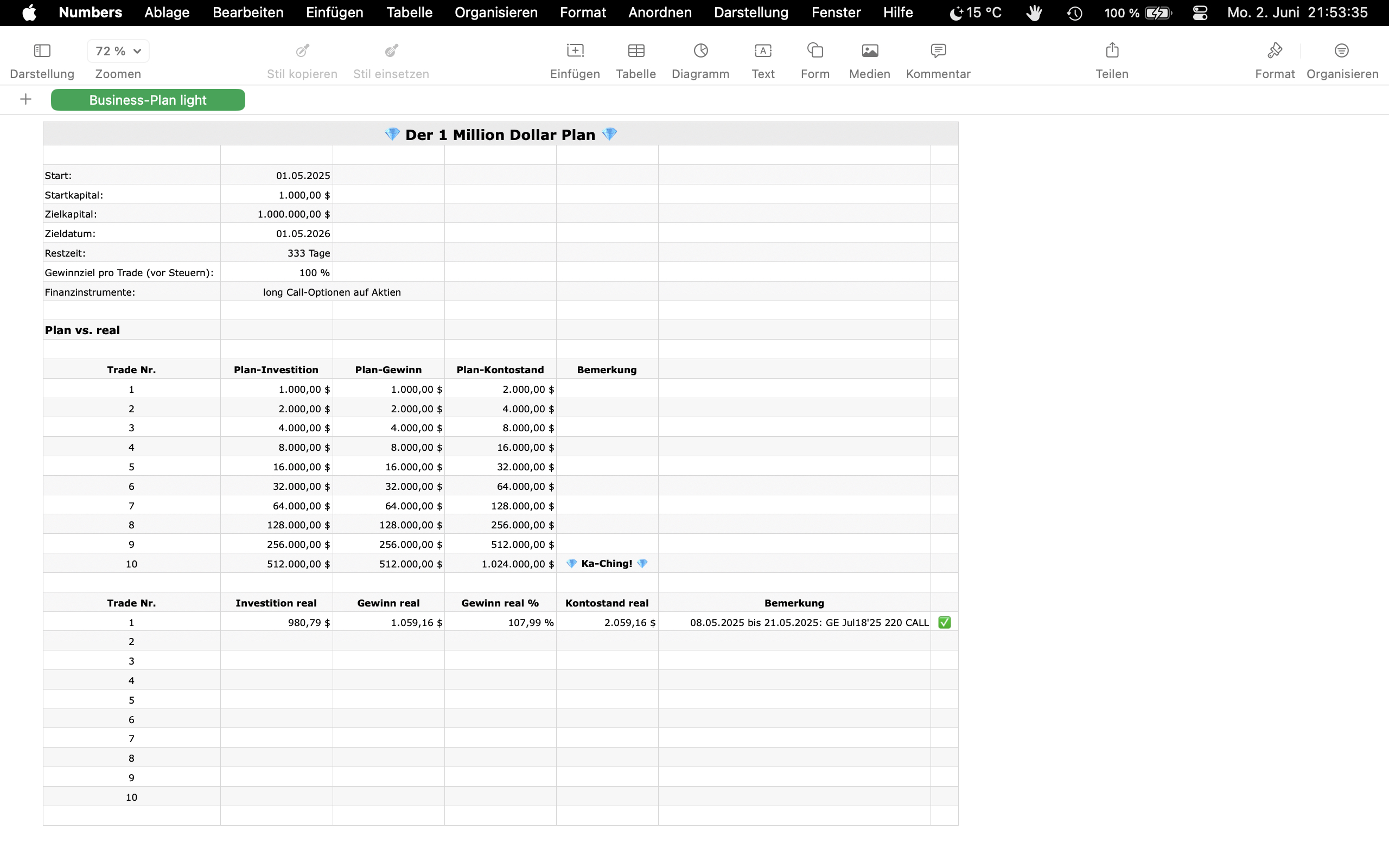Click the Medien media icon
This screenshot has height=868, width=1389.
[870, 51]
